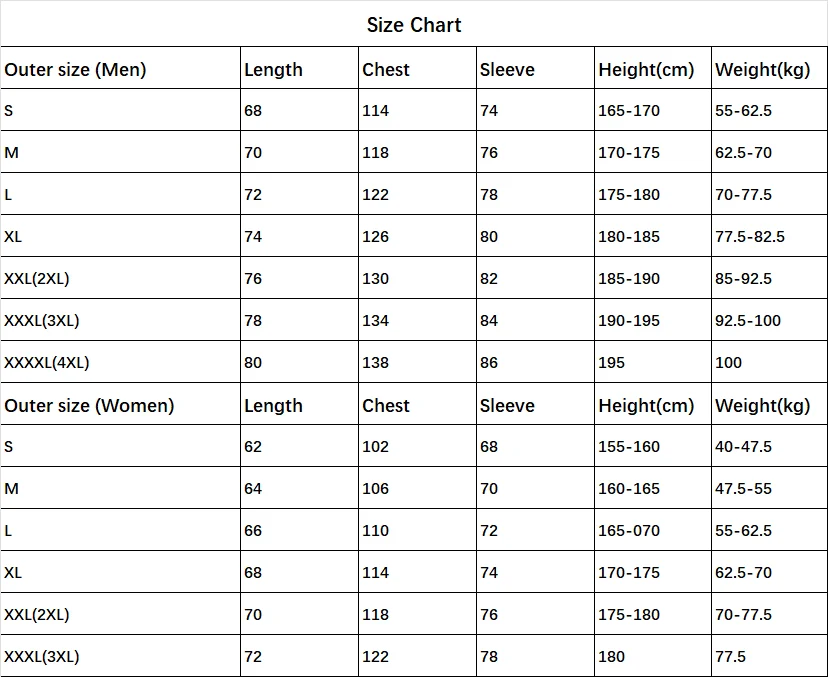Viewport: 828px width, 677px height.
Task: Click men's Height(cm) column header
Action: click(646, 70)
